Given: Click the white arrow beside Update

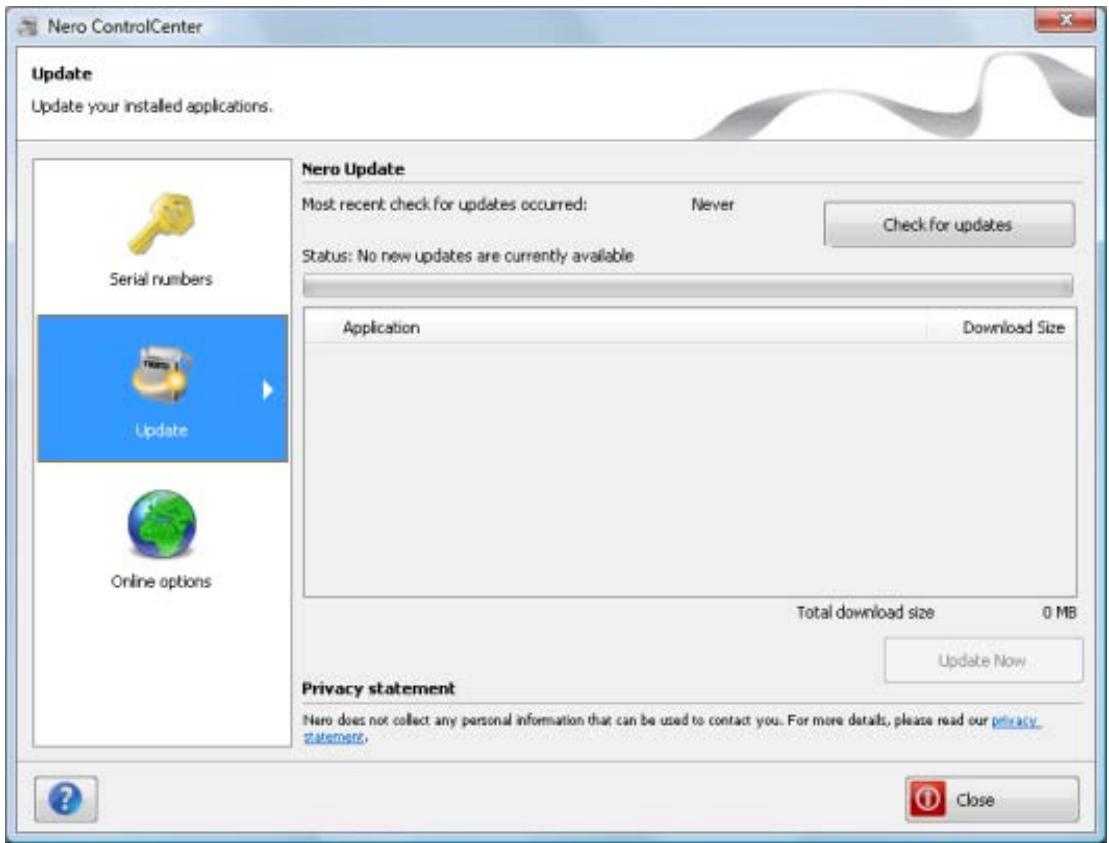Looking at the screenshot, I should [267, 390].
